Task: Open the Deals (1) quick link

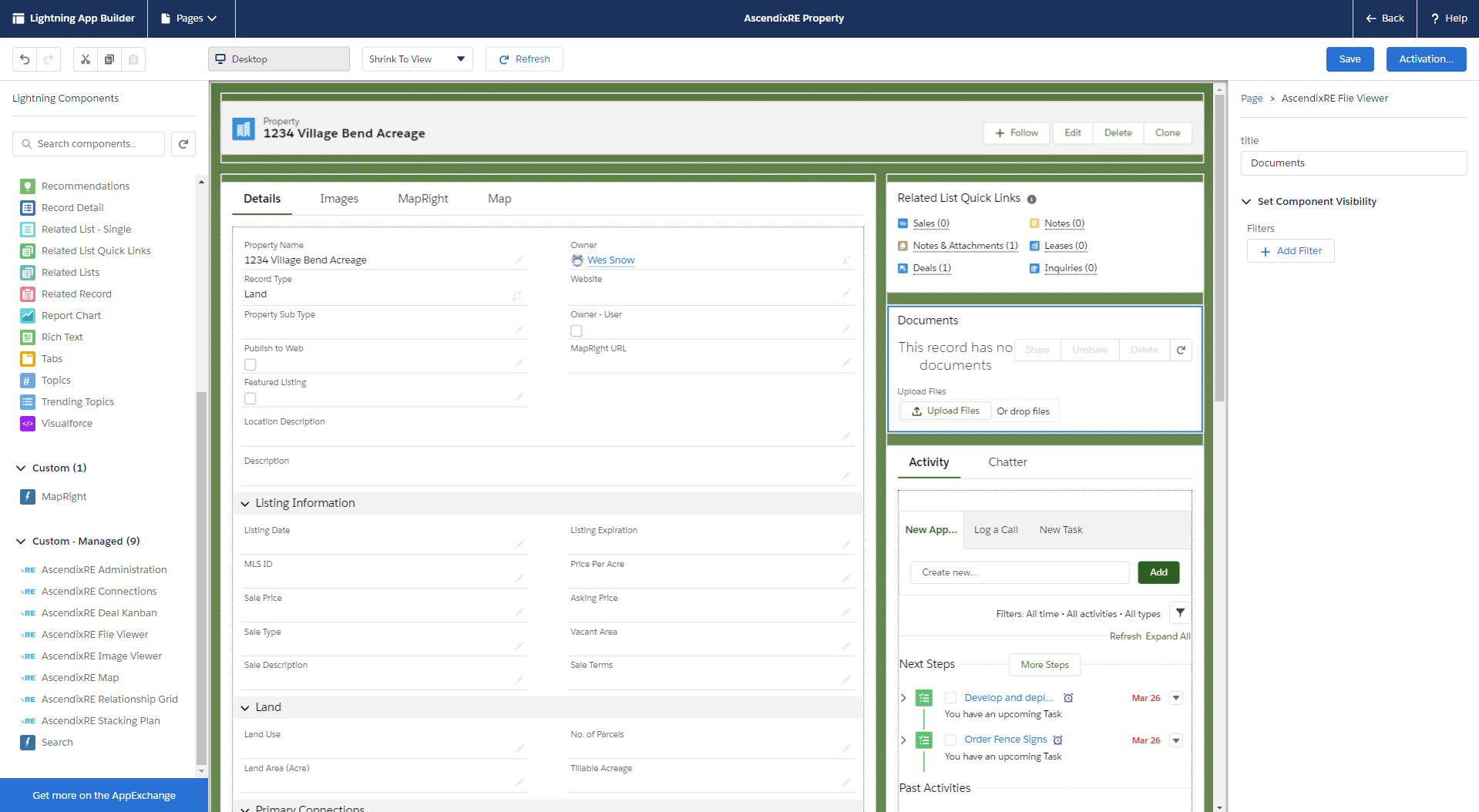Action: click(932, 268)
